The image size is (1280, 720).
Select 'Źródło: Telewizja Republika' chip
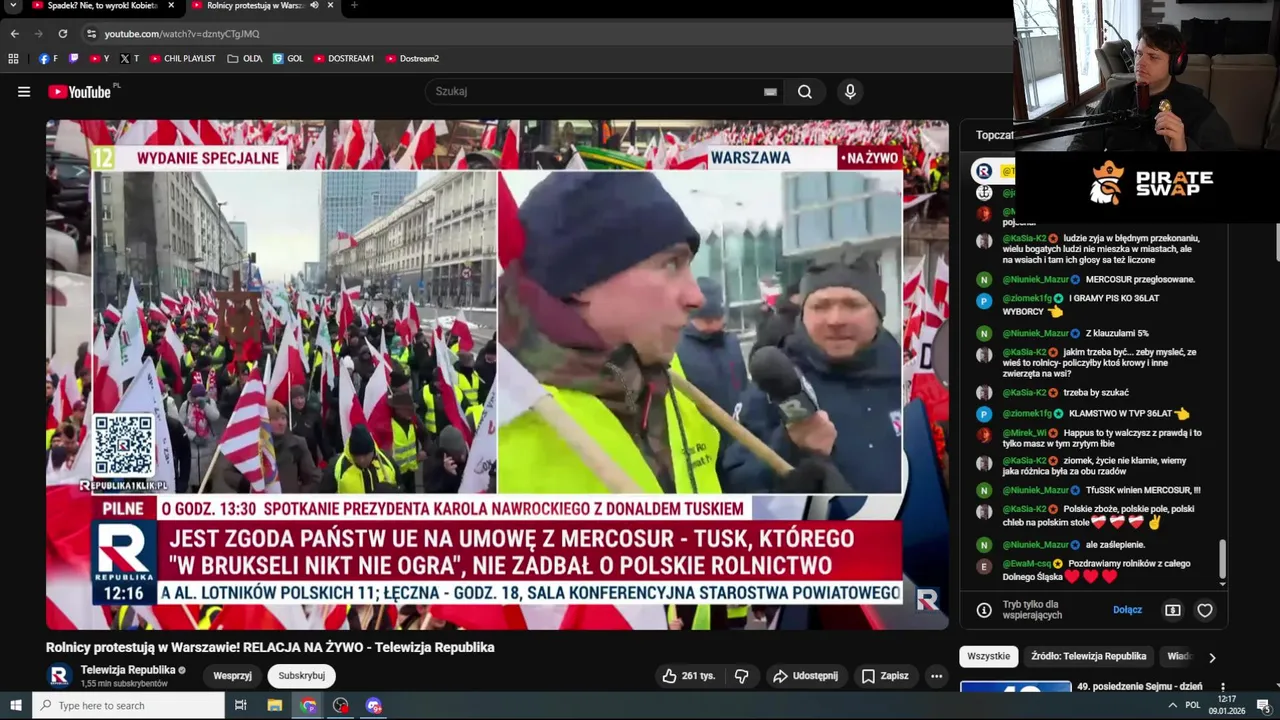coord(1089,656)
